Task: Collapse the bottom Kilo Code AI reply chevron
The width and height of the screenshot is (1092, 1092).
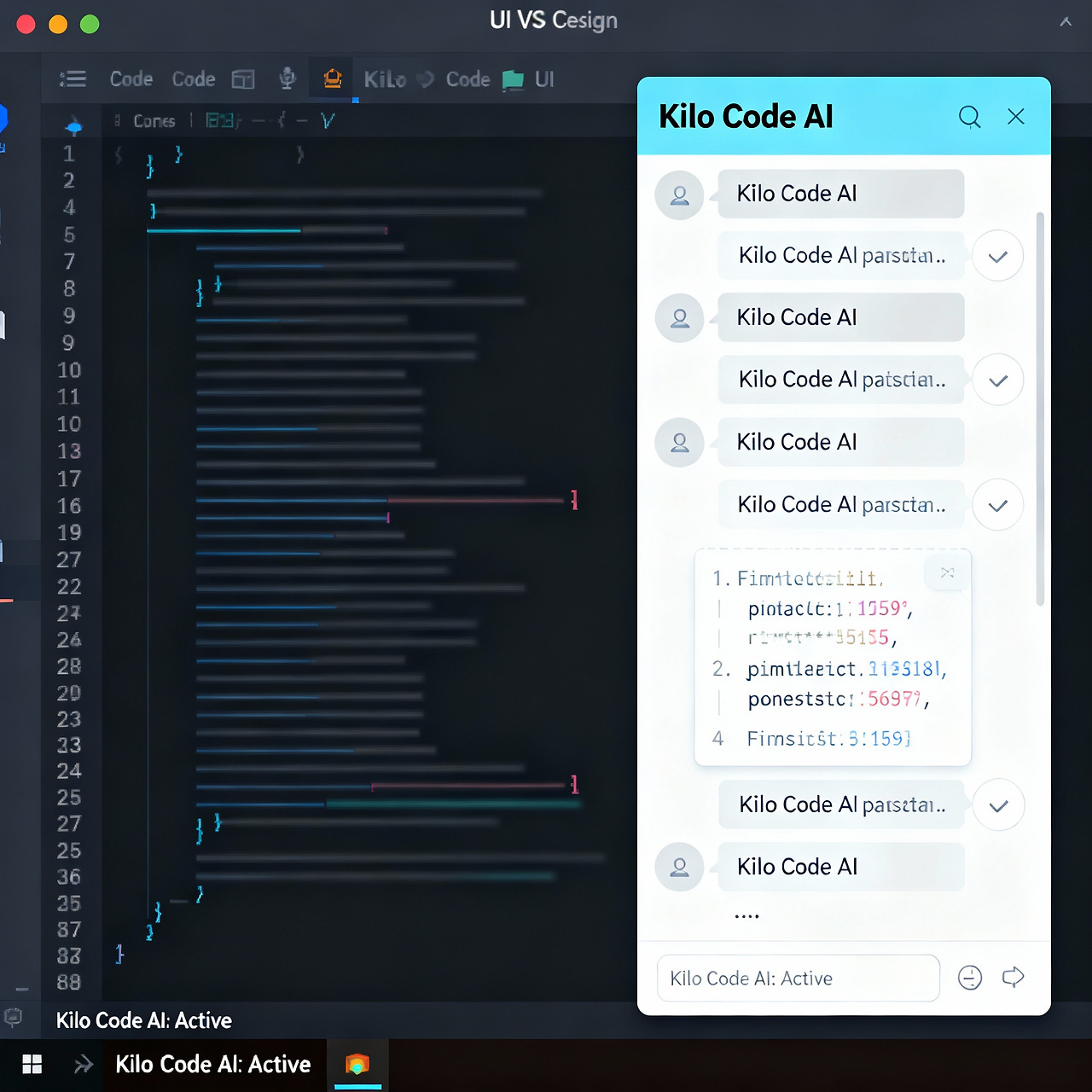Action: (x=998, y=804)
